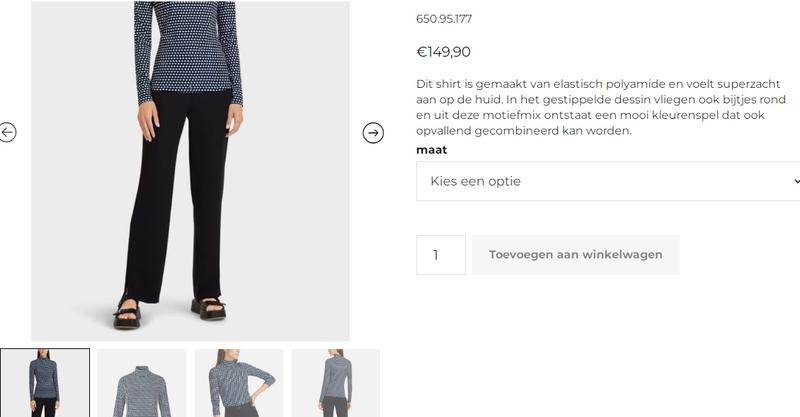800x417 pixels.
Task: Select the thumbnail of the flat-laid turtleneck shirt
Action: point(142,383)
